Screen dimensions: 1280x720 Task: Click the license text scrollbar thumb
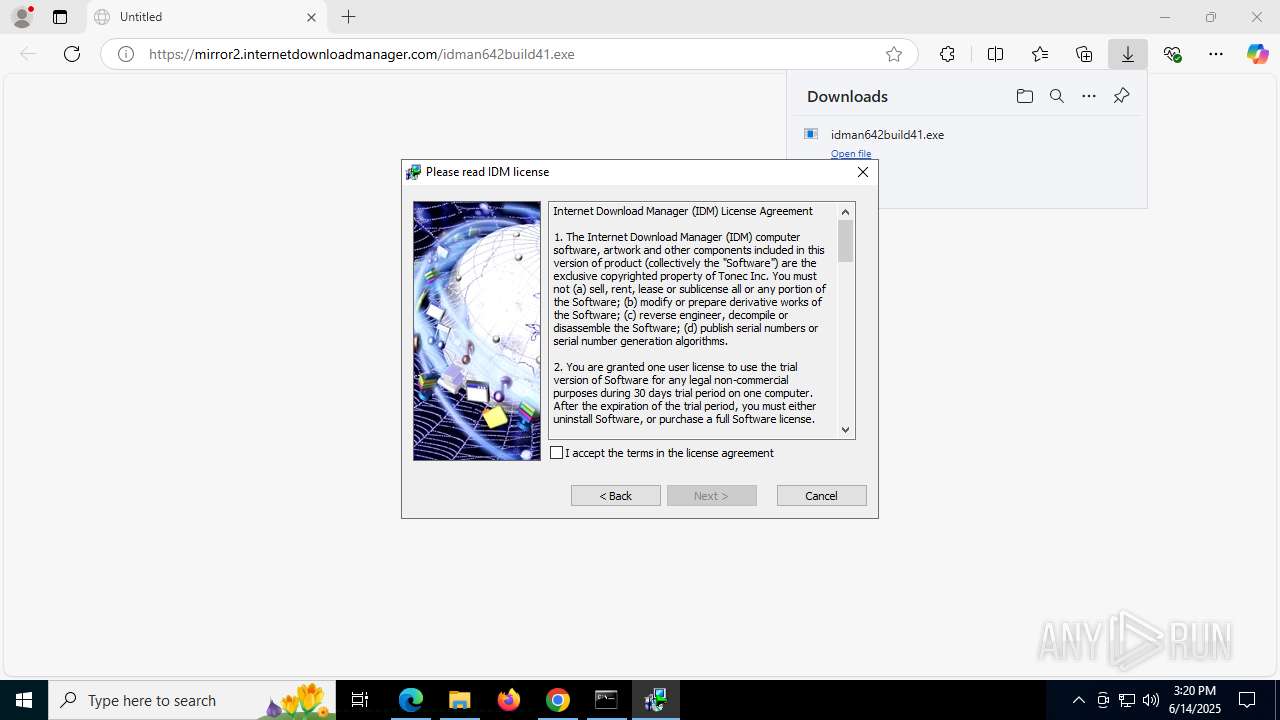(x=846, y=241)
